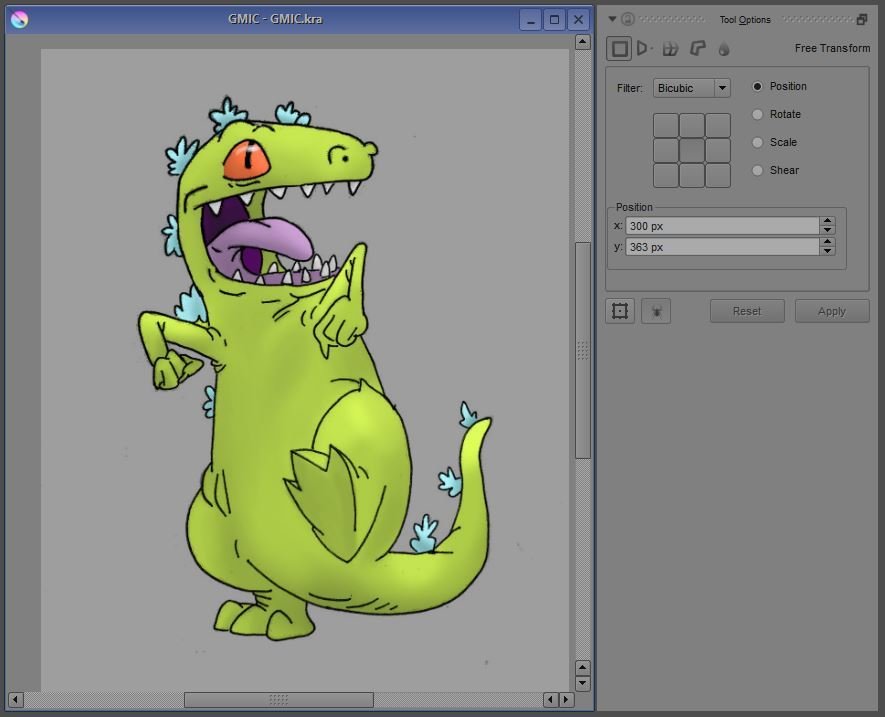Select the bottom-right anchor point cell

(717, 176)
